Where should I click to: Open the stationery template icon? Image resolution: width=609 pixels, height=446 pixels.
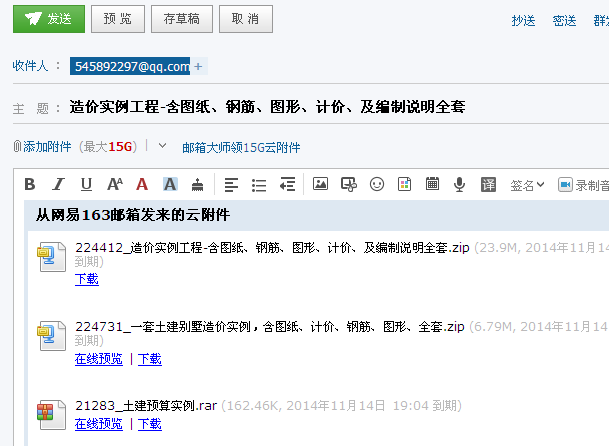coord(404,184)
